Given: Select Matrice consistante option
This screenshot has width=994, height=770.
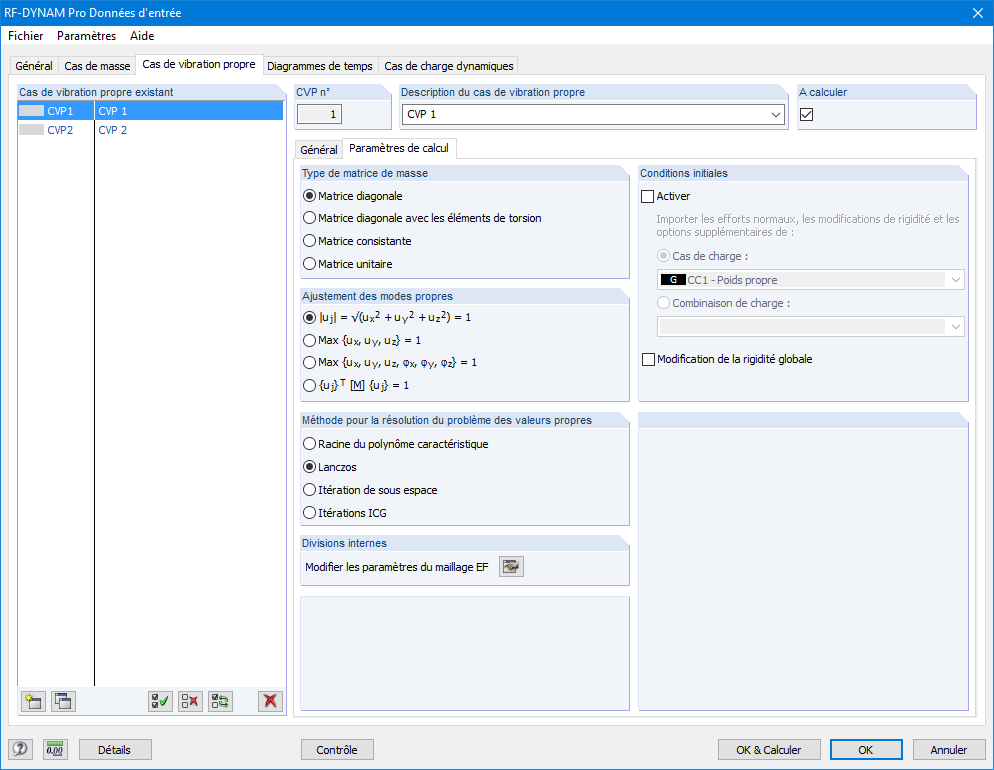Looking at the screenshot, I should click(x=358, y=241).
